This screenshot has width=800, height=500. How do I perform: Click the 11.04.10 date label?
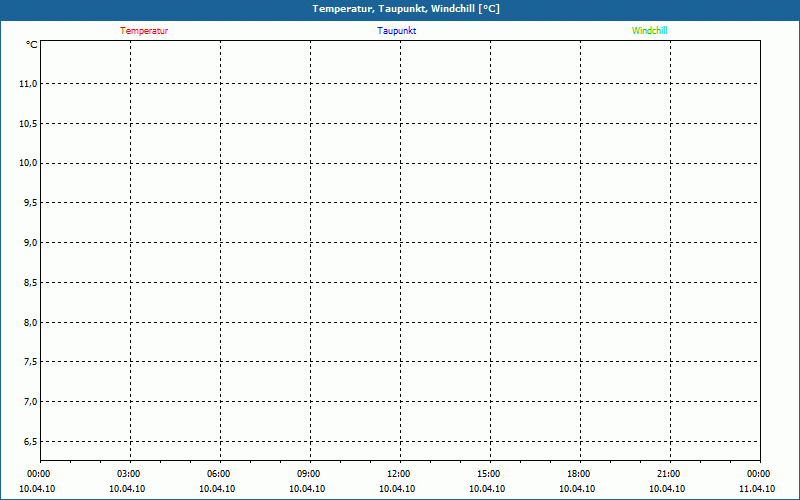(x=757, y=489)
